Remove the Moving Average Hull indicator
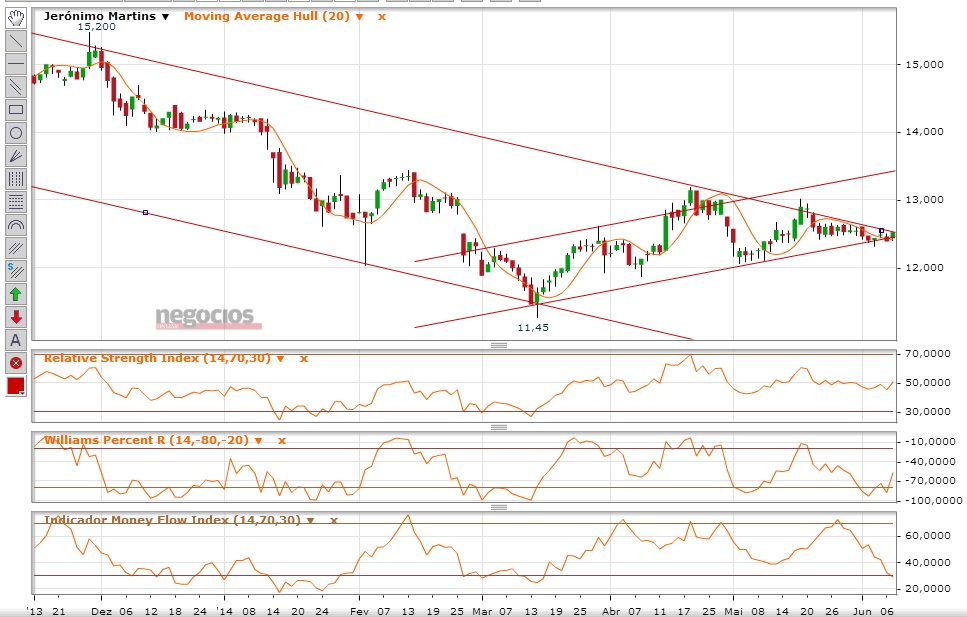This screenshot has width=967, height=617. 382,17
